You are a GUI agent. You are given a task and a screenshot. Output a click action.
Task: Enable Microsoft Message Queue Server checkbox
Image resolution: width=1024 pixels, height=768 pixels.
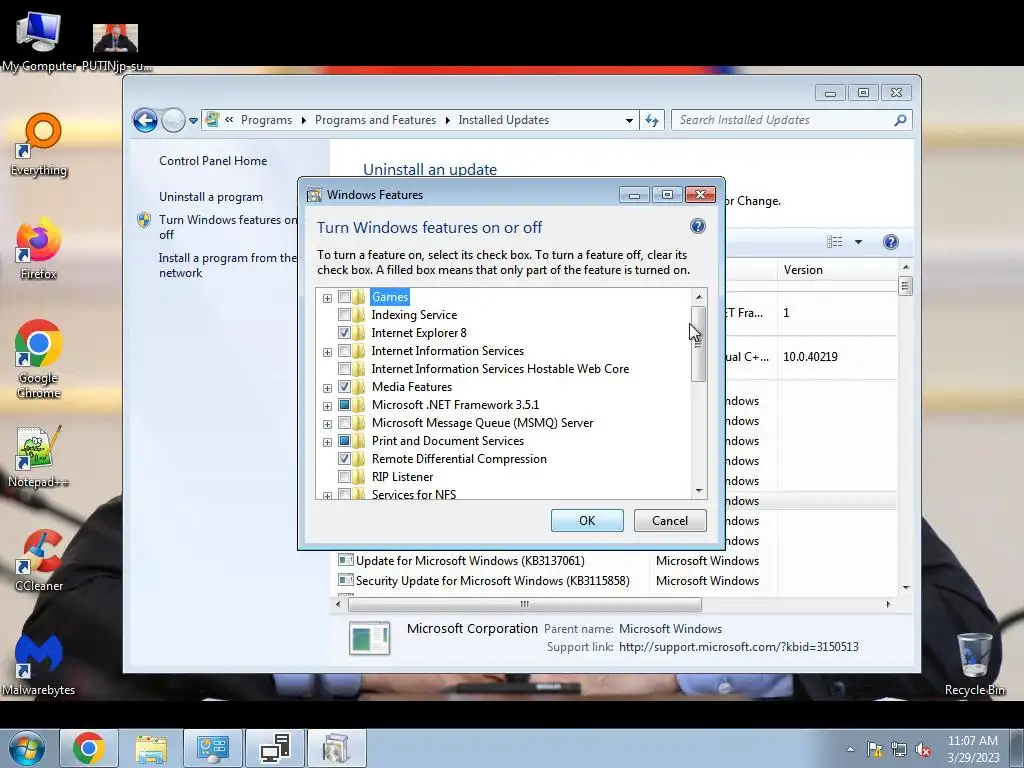[x=344, y=423]
